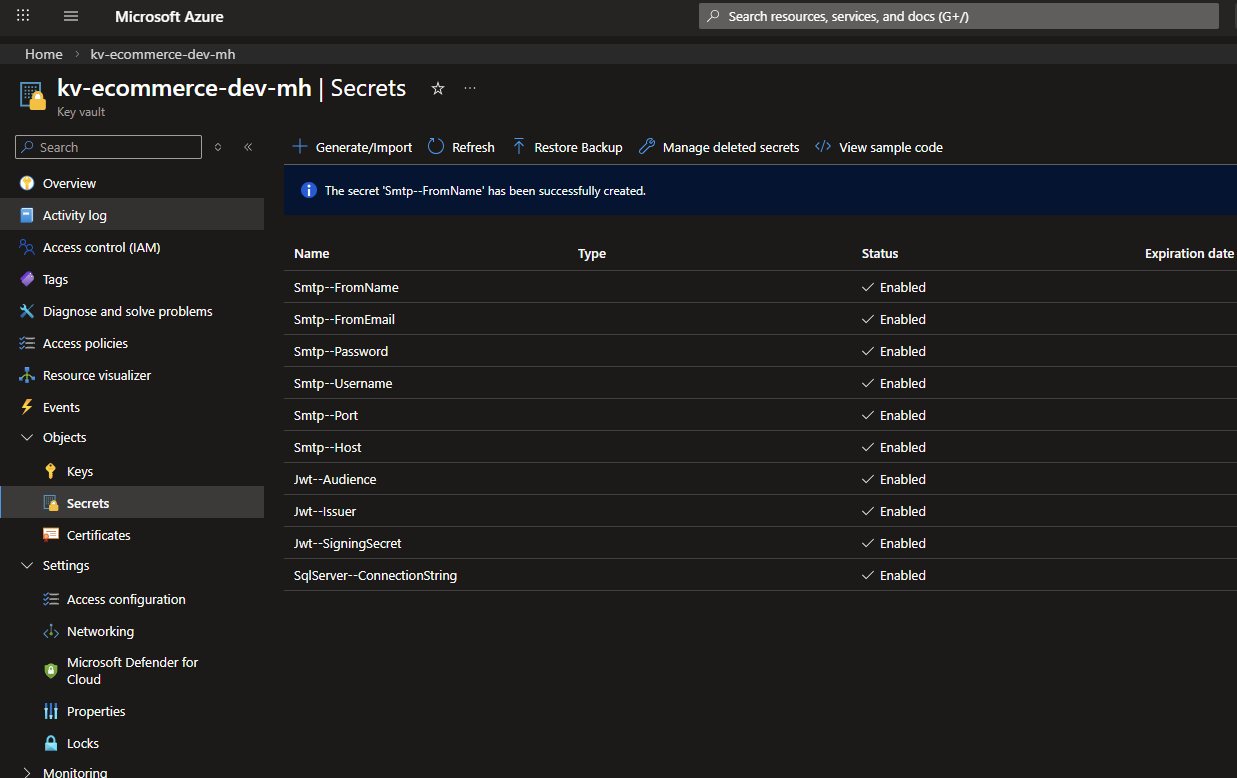Toggle expand/collapse all sidebar groups

click(218, 147)
